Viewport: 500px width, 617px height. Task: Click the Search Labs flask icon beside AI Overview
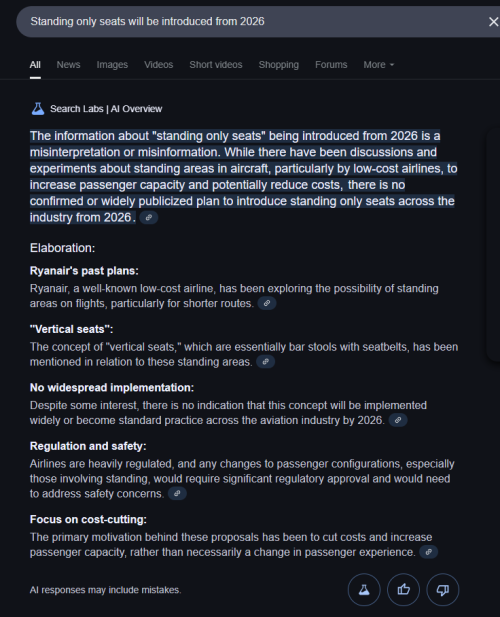[x=38, y=109]
